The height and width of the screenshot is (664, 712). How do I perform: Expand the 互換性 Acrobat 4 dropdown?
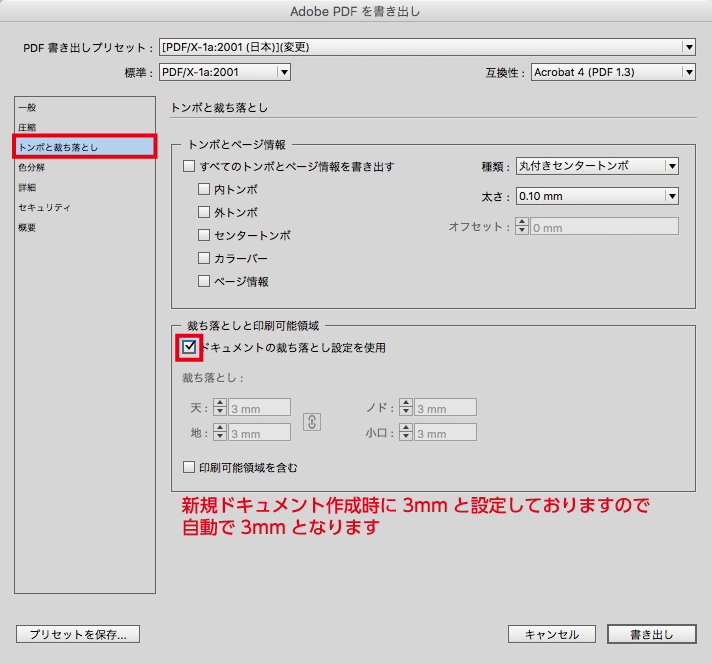pos(613,72)
